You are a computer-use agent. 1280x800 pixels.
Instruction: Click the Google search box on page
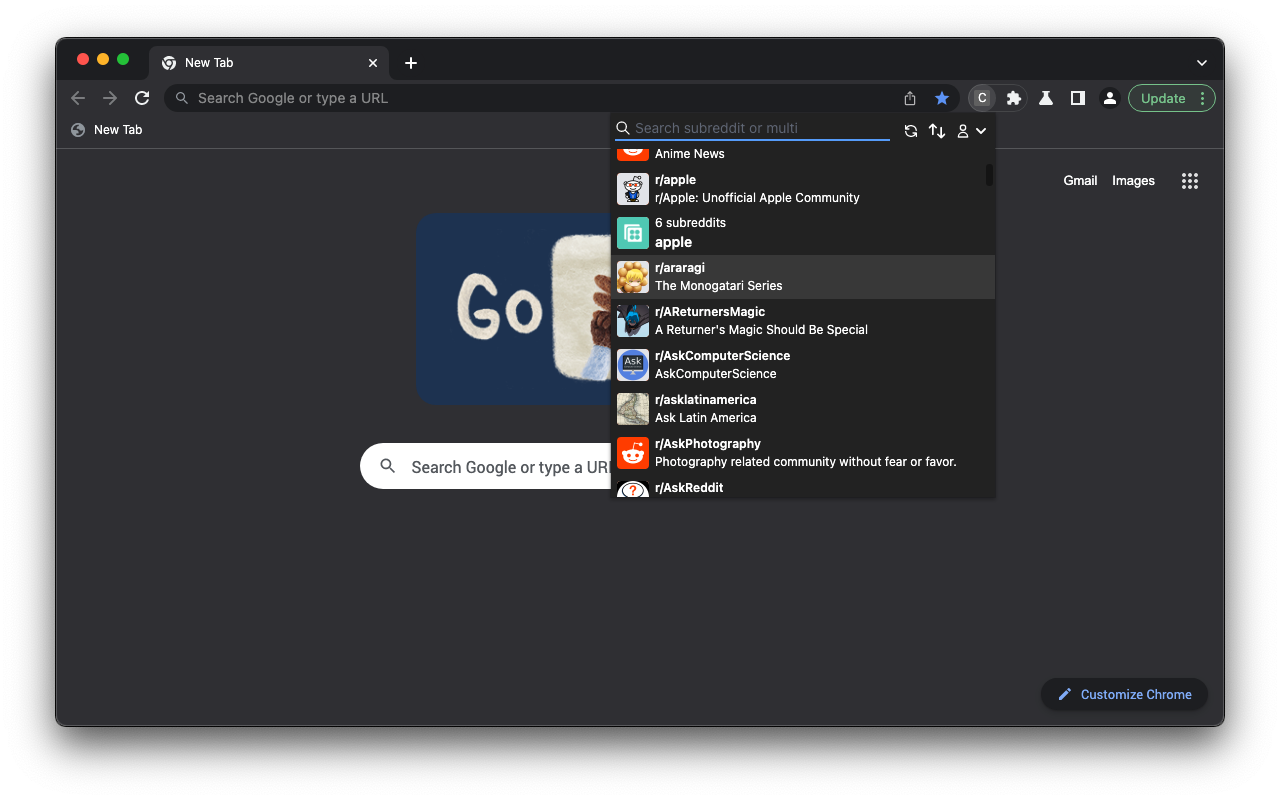pyautogui.click(x=486, y=467)
